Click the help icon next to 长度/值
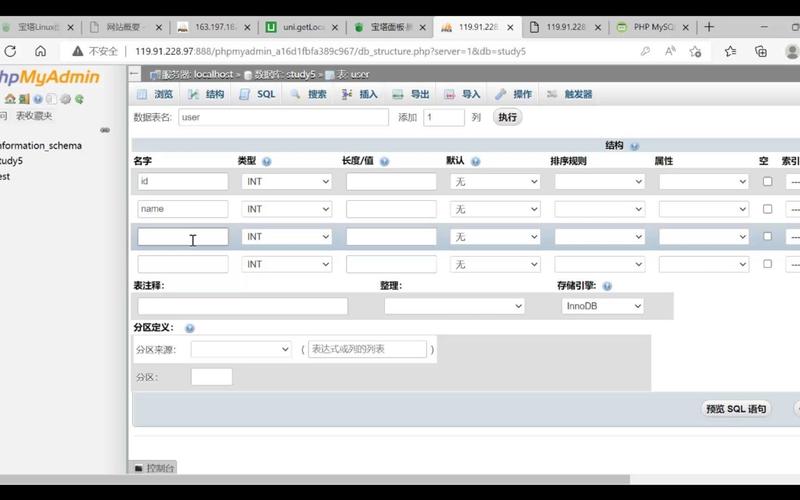 coord(384,161)
